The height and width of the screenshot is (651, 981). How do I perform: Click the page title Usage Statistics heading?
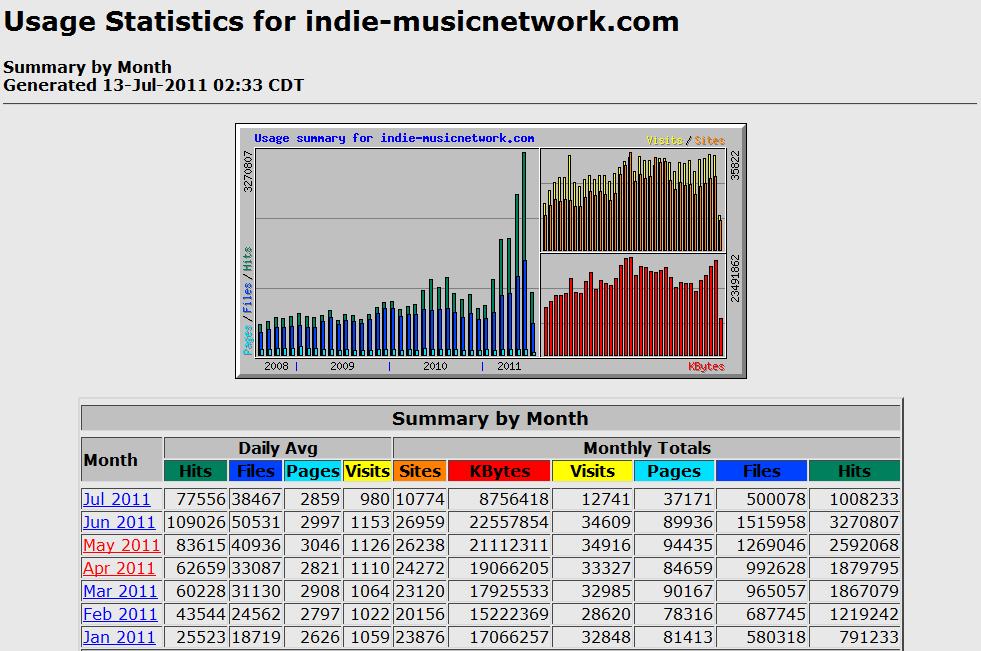click(x=342, y=22)
